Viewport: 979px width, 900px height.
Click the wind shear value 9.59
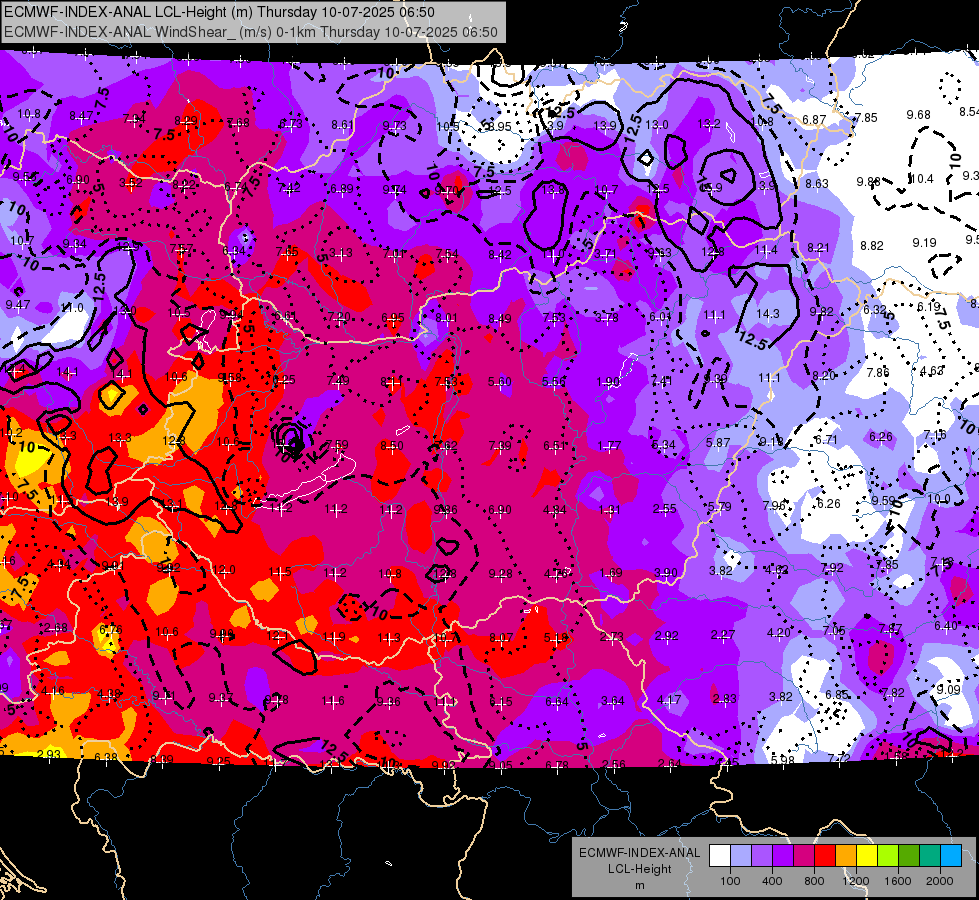[883, 501]
